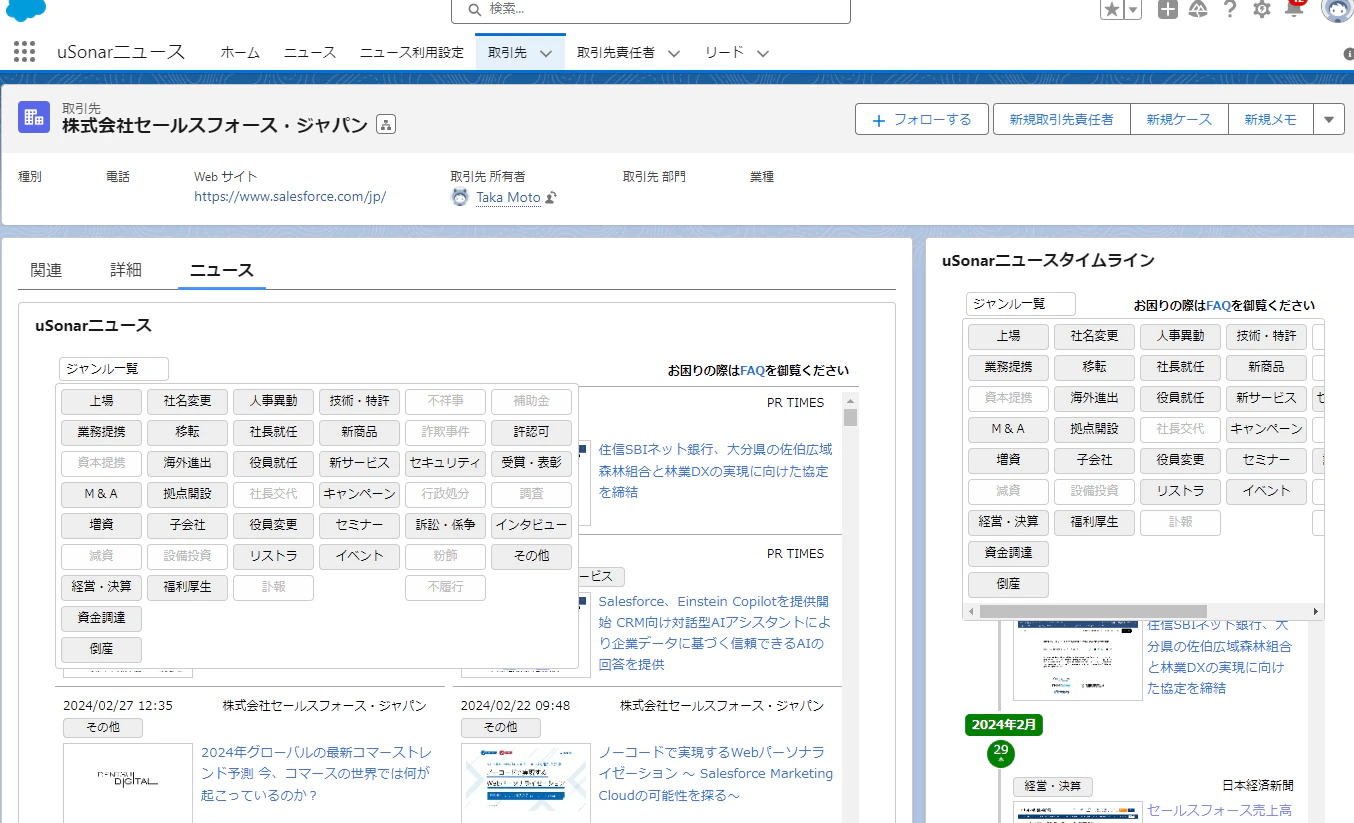
Task: Toggle the 海外進出 genre in the timeline panel
Action: [1094, 398]
